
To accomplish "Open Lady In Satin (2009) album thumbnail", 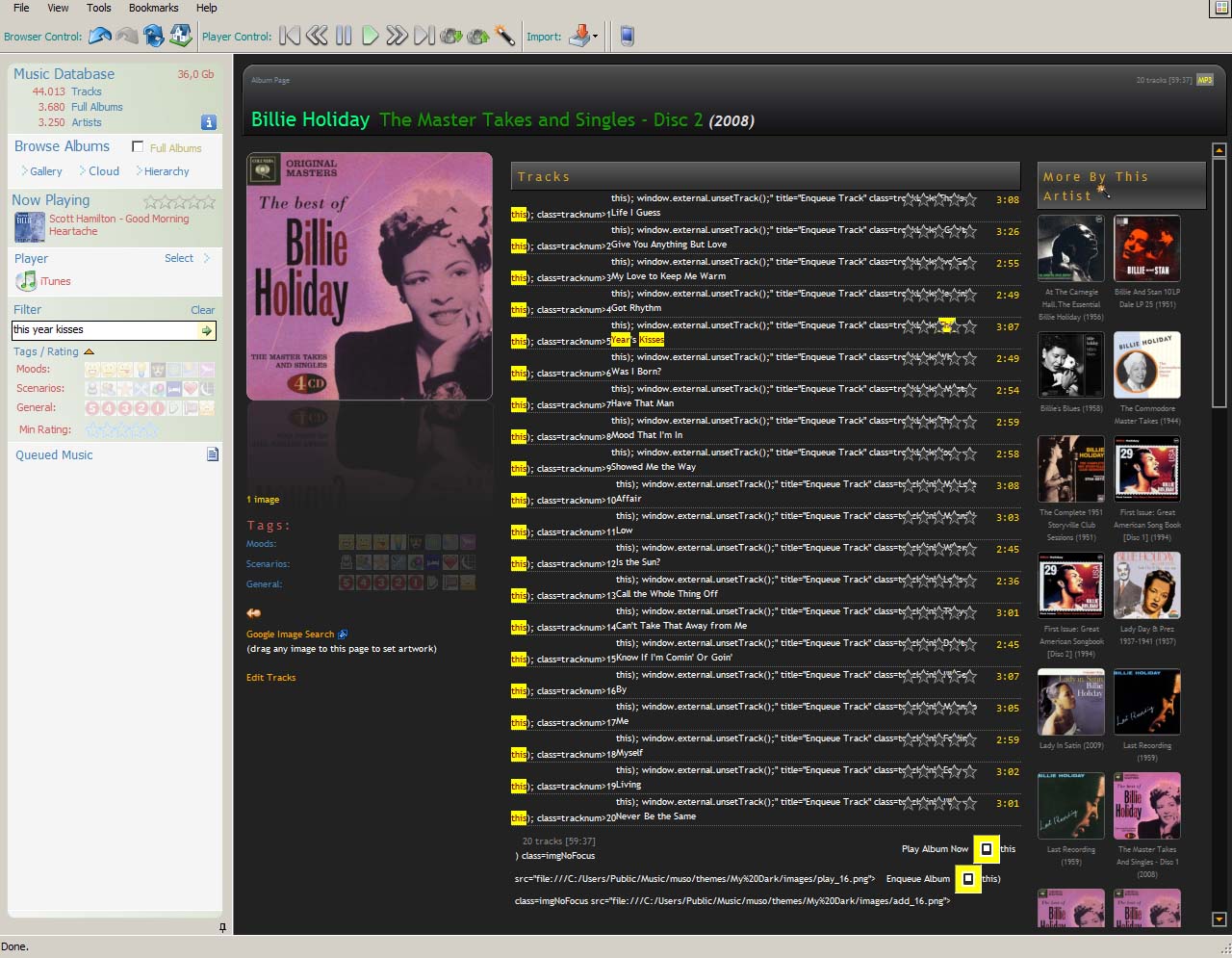I will 1071,703.
